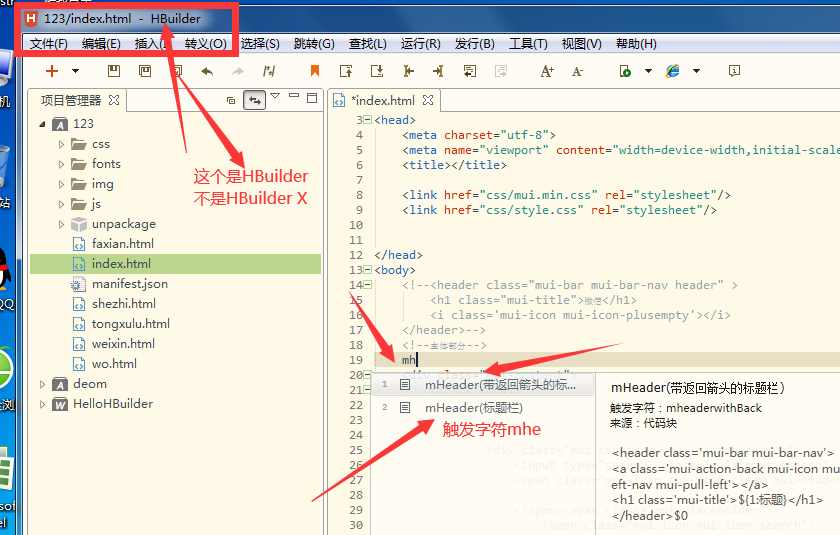The height and width of the screenshot is (535, 840).
Task: Collapse the 123 project tree node
Action: (42, 124)
